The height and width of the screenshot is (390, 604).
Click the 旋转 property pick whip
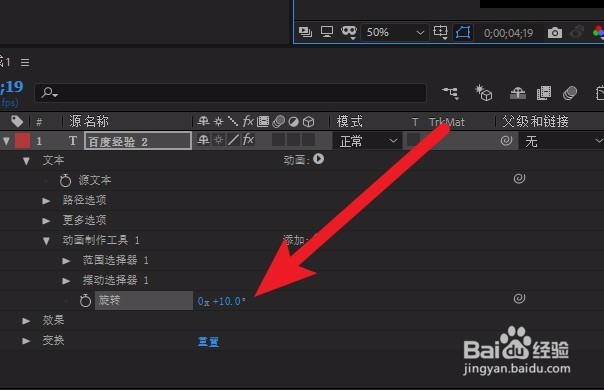pyautogui.click(x=519, y=298)
